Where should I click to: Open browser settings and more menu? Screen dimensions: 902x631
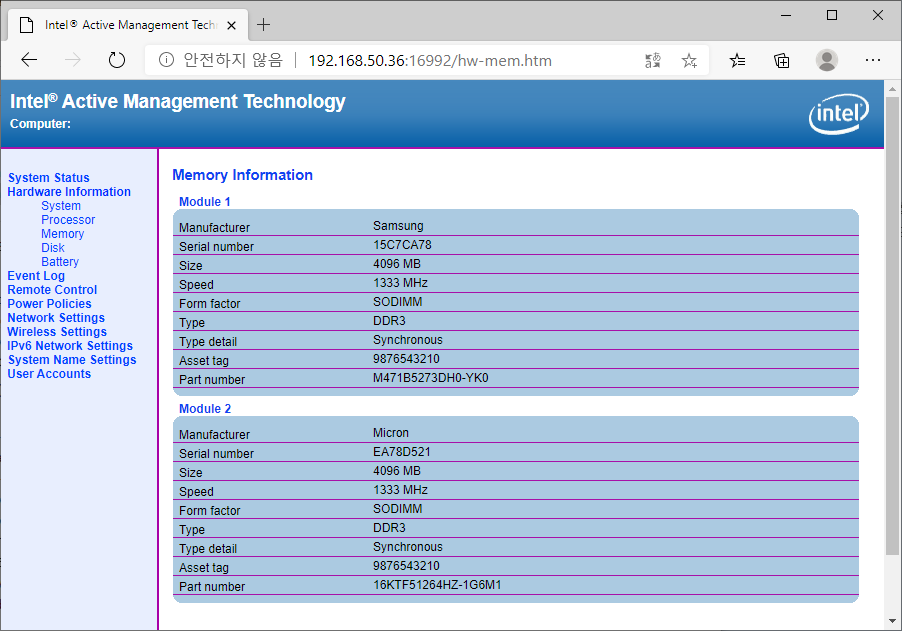click(x=873, y=60)
